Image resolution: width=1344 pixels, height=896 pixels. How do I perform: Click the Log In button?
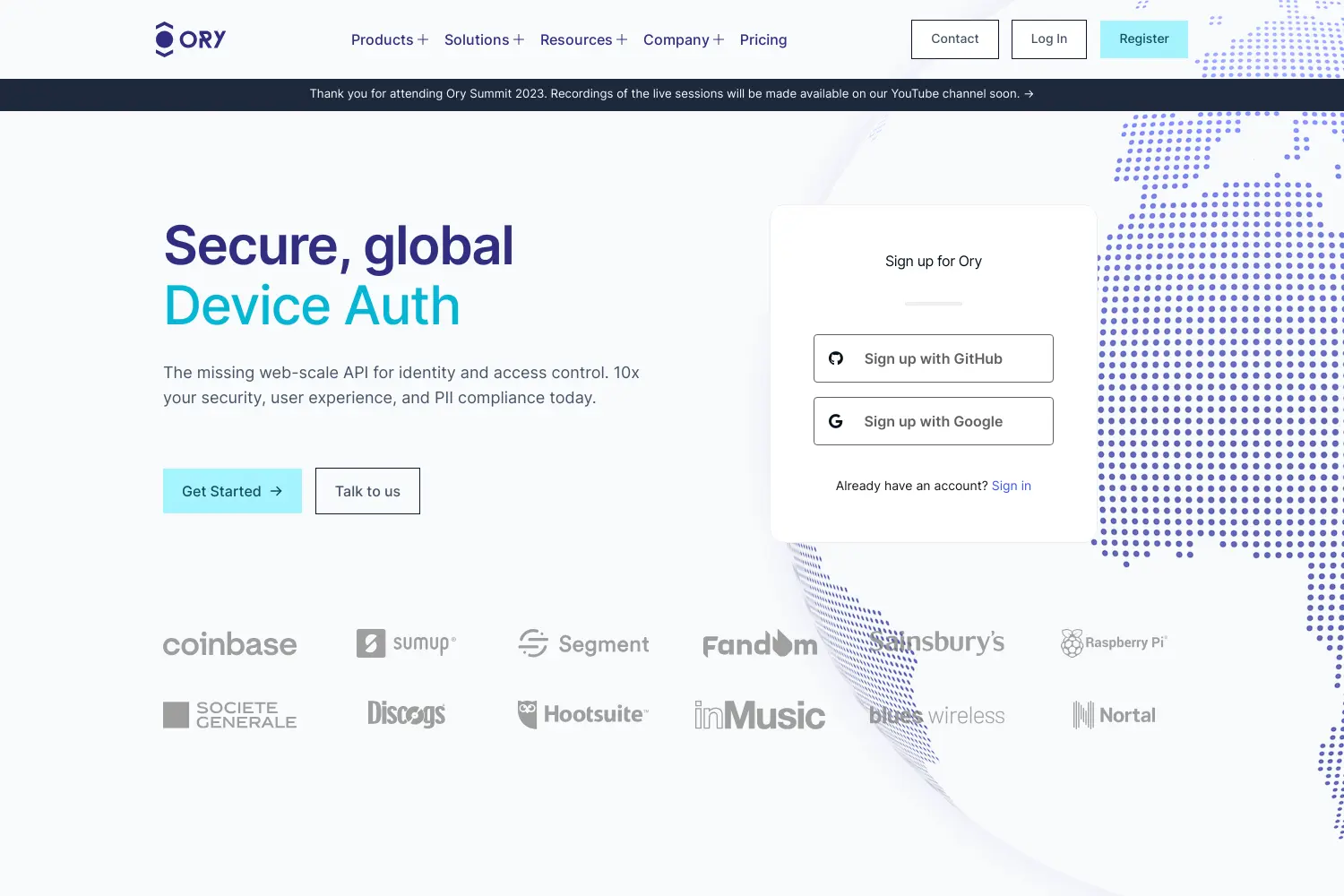(x=1049, y=39)
